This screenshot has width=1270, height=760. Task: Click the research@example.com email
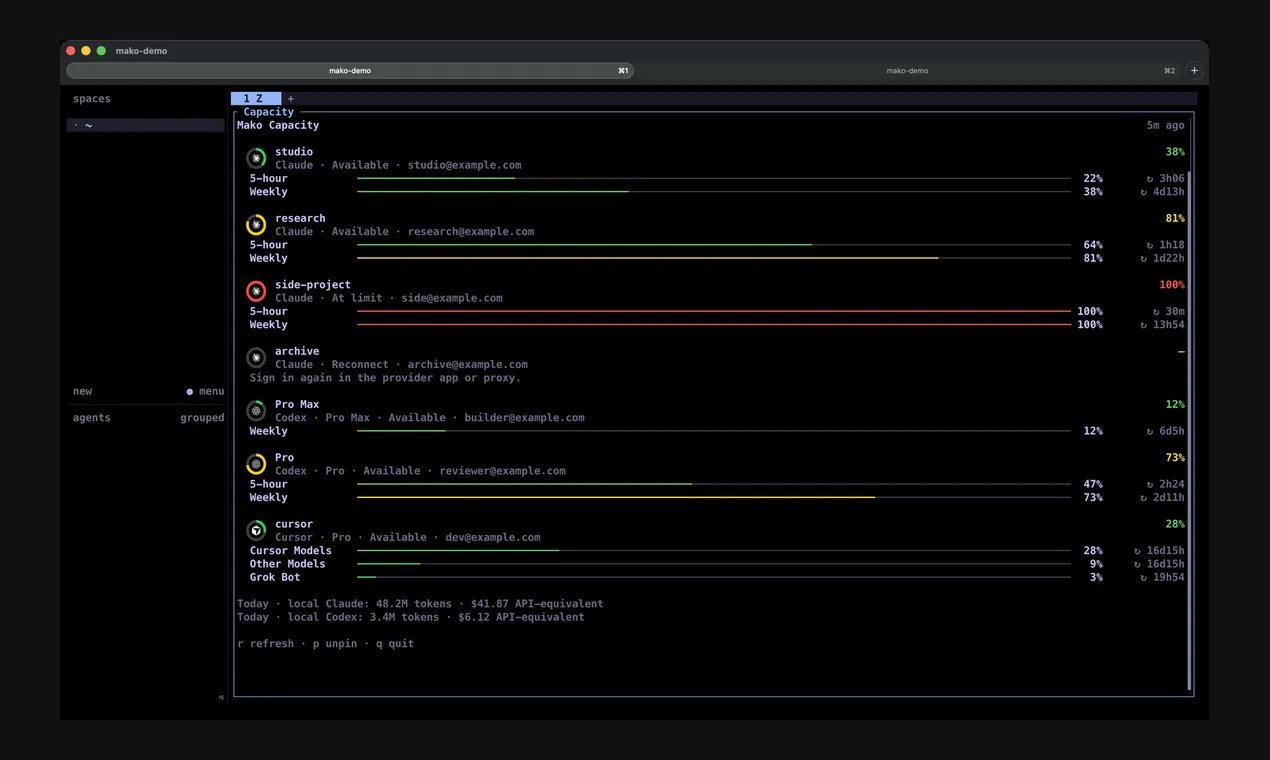click(471, 231)
